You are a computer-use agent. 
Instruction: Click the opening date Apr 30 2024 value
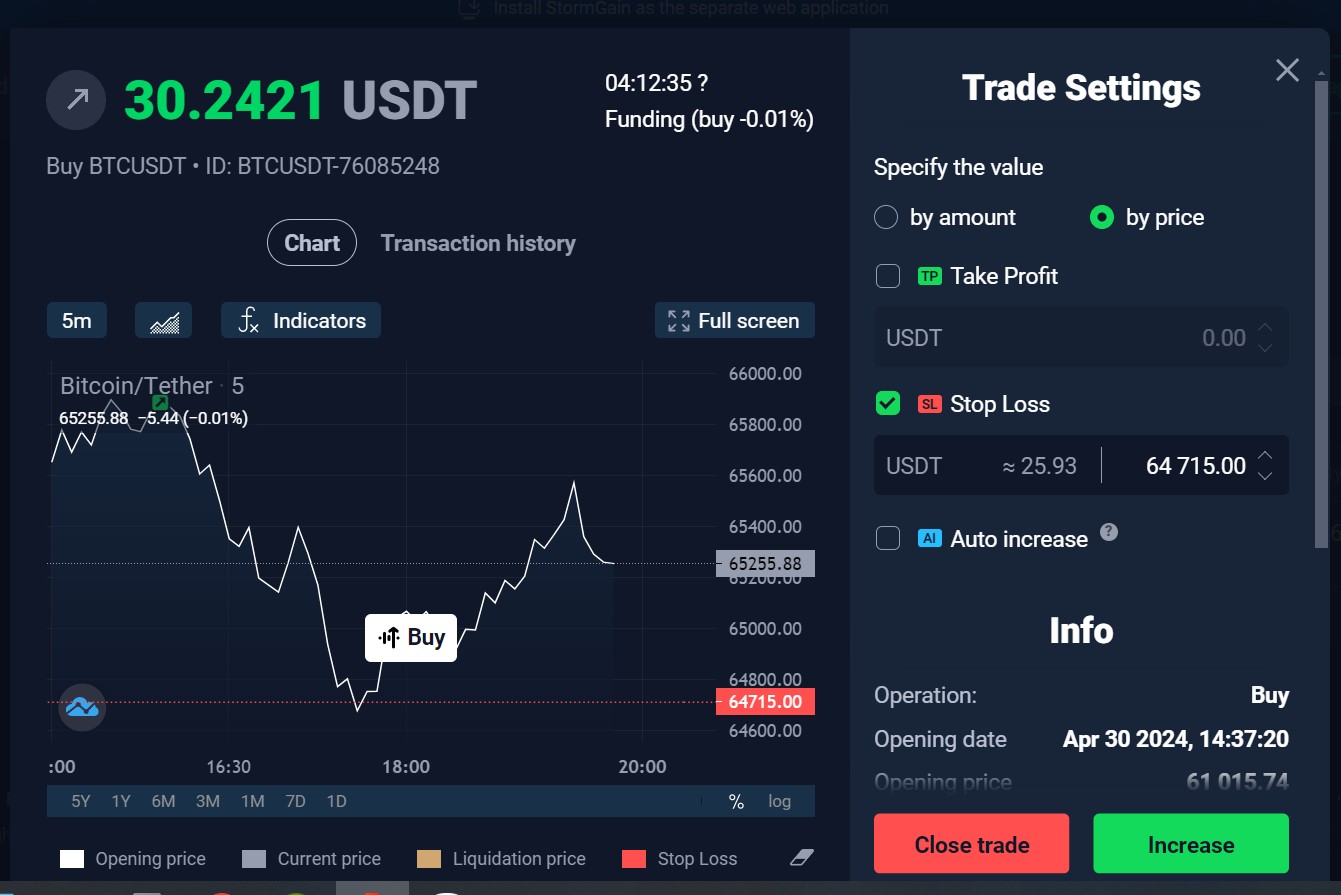tap(1175, 739)
